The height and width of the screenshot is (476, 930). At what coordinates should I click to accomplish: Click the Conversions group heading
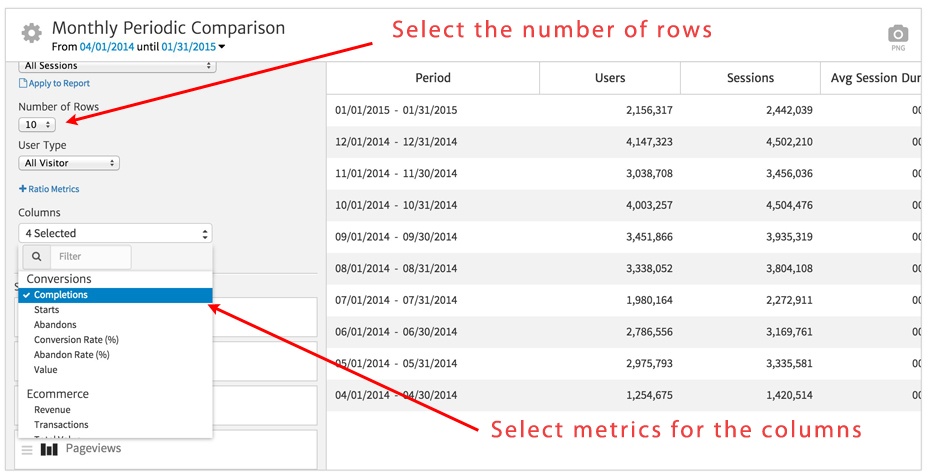point(59,279)
